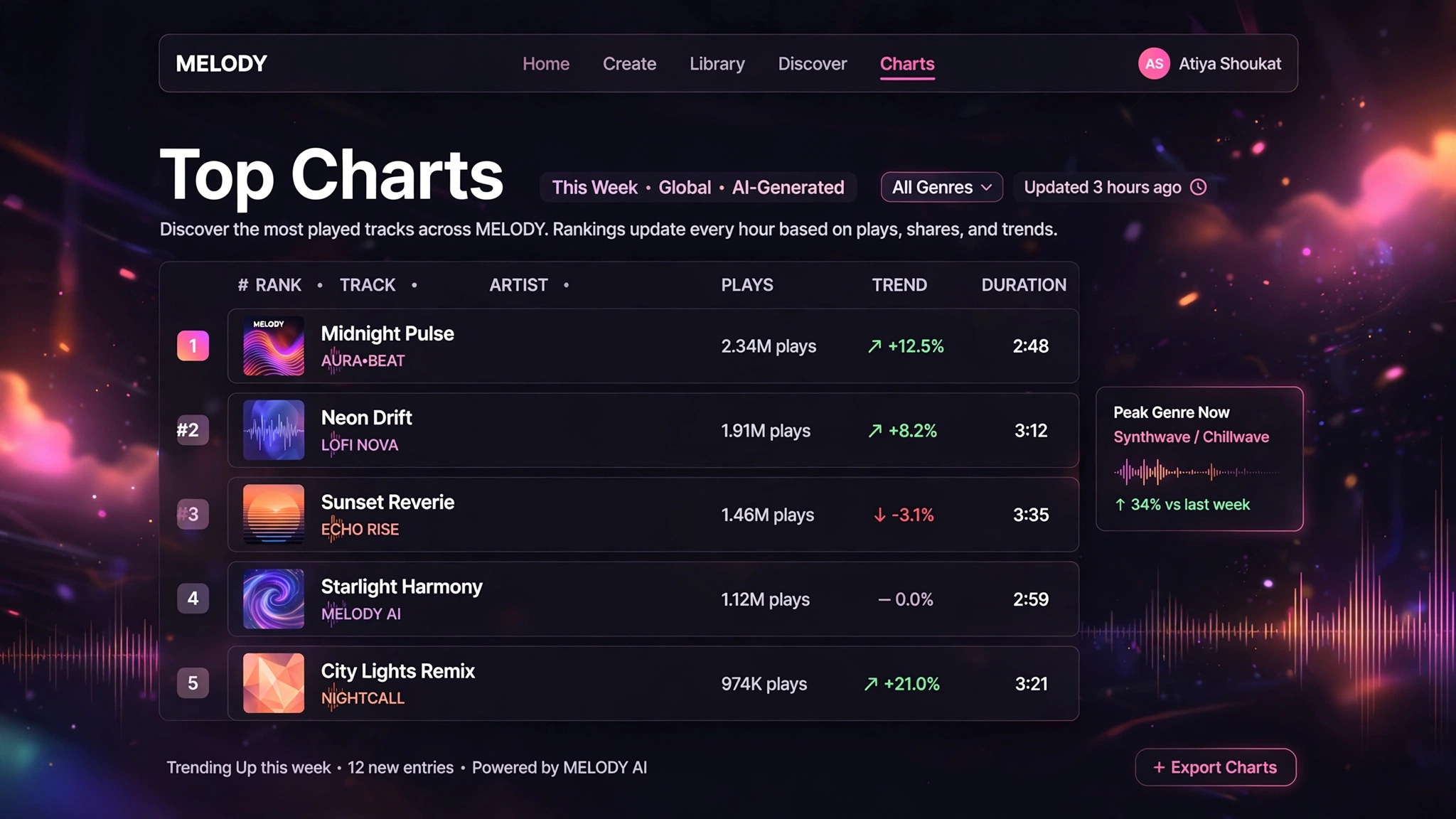Switch to the Library tab
The image size is (1456, 819).
tap(717, 63)
